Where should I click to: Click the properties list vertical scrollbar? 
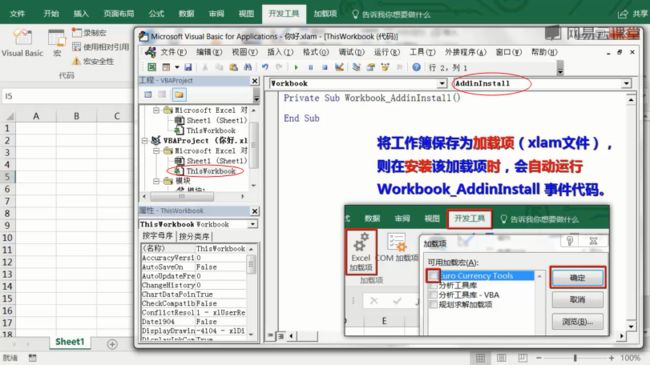click(x=251, y=291)
